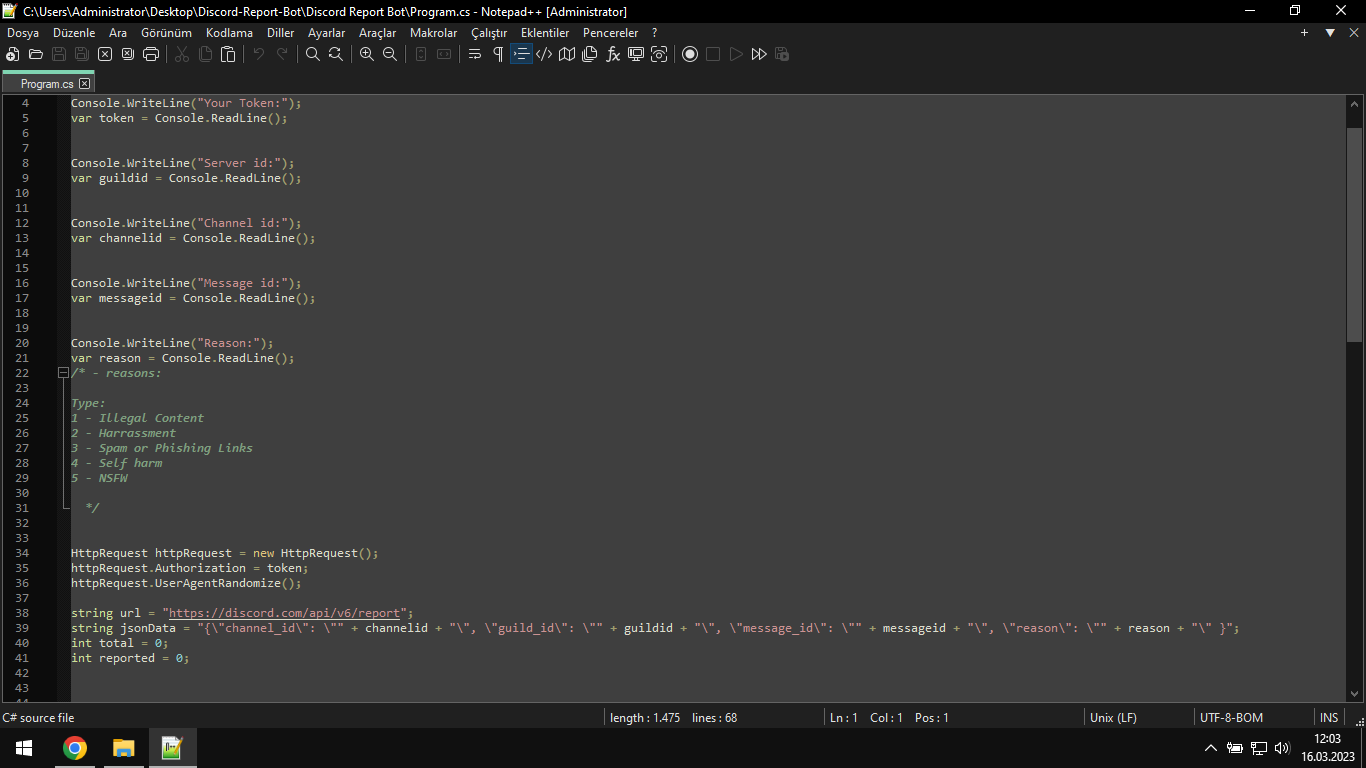Viewport: 1366px width, 768px height.
Task: Open the Araçlar menu
Action: pyautogui.click(x=378, y=33)
